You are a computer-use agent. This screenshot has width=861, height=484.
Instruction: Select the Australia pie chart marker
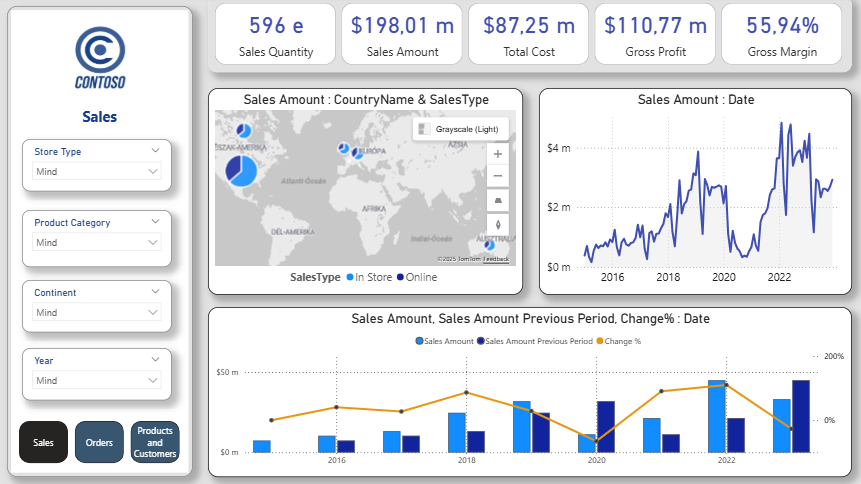coord(489,245)
